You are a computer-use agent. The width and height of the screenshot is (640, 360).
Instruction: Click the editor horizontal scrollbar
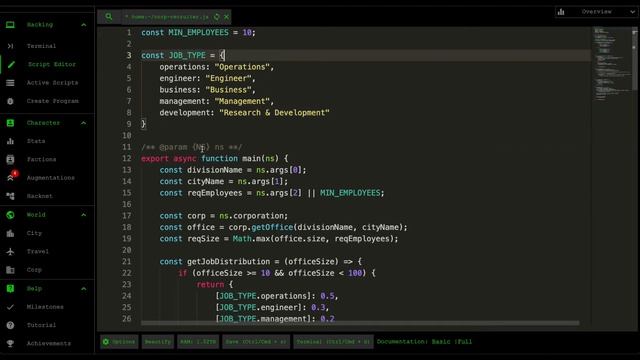pos(360,323)
